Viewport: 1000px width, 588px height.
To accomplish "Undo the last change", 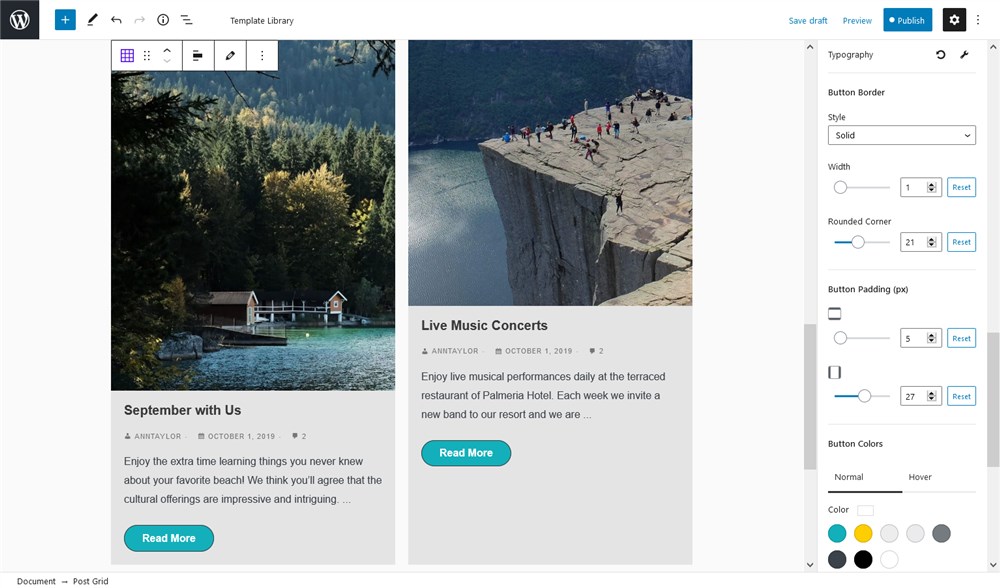I will pos(116,20).
